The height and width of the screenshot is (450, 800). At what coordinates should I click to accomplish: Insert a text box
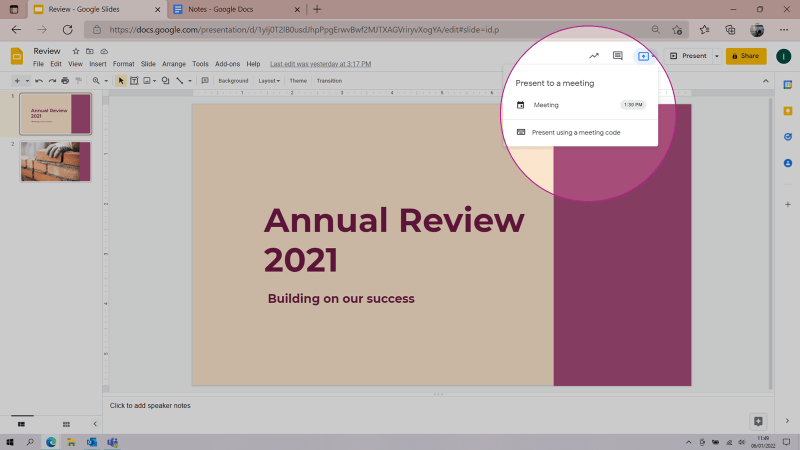tap(134, 81)
